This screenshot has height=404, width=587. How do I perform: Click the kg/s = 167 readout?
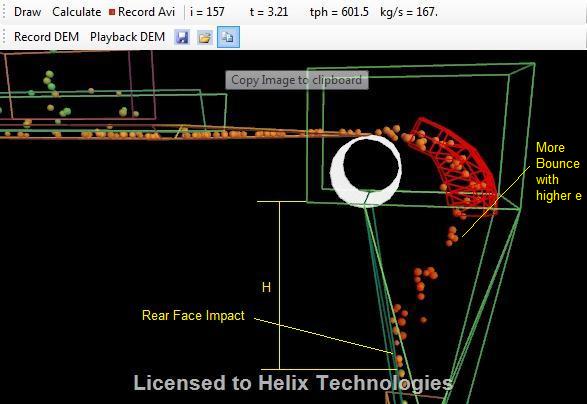(x=409, y=12)
